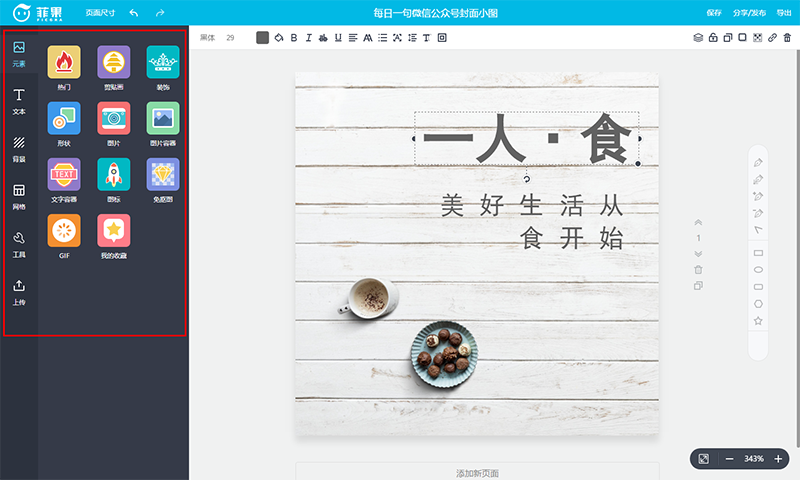Image resolution: width=800 pixels, height=480 pixels.
Task: Switch to the 背景 background sidebar tab
Action: (x=19, y=149)
